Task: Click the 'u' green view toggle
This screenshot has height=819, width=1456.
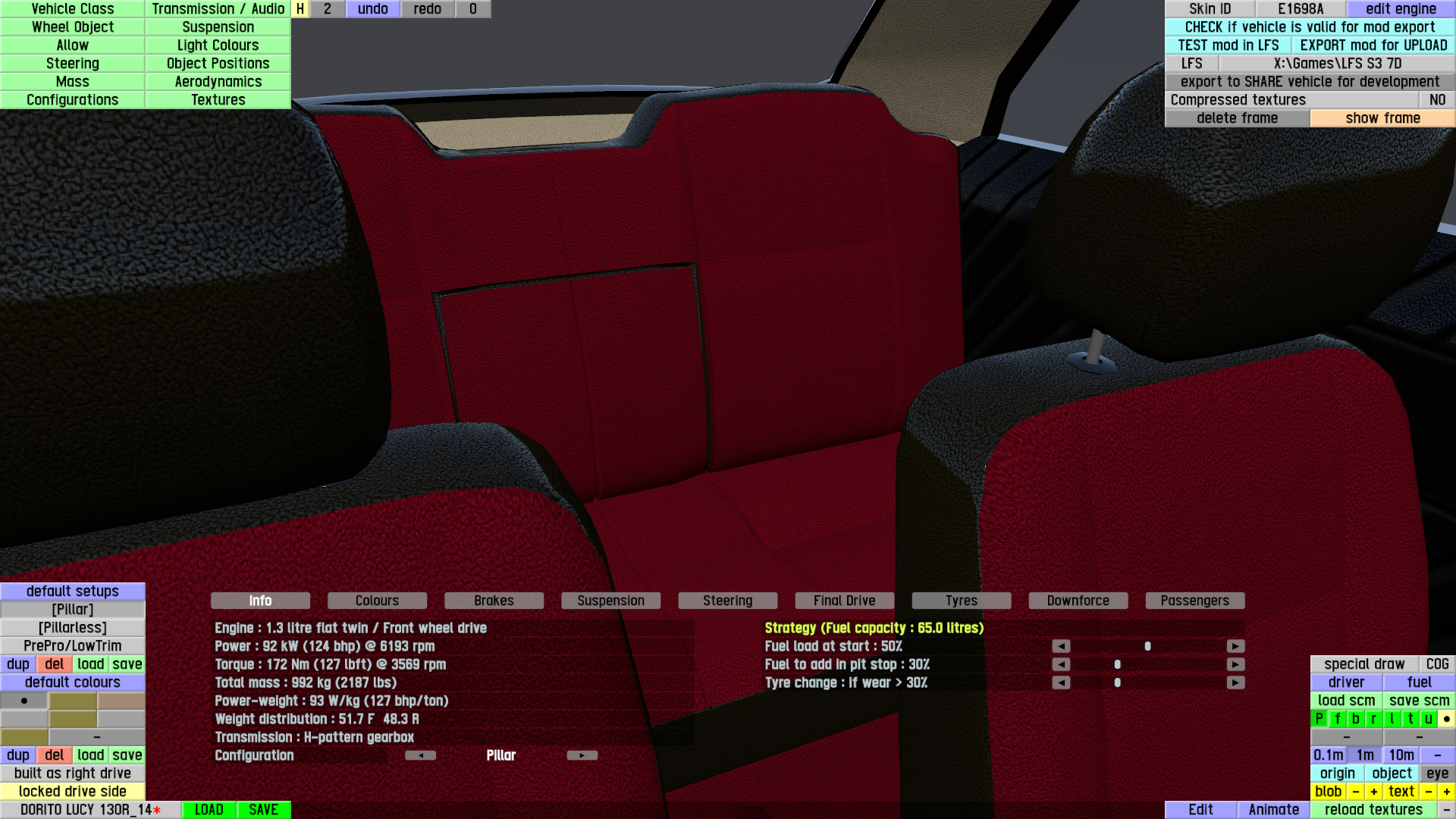Action: point(1428,719)
